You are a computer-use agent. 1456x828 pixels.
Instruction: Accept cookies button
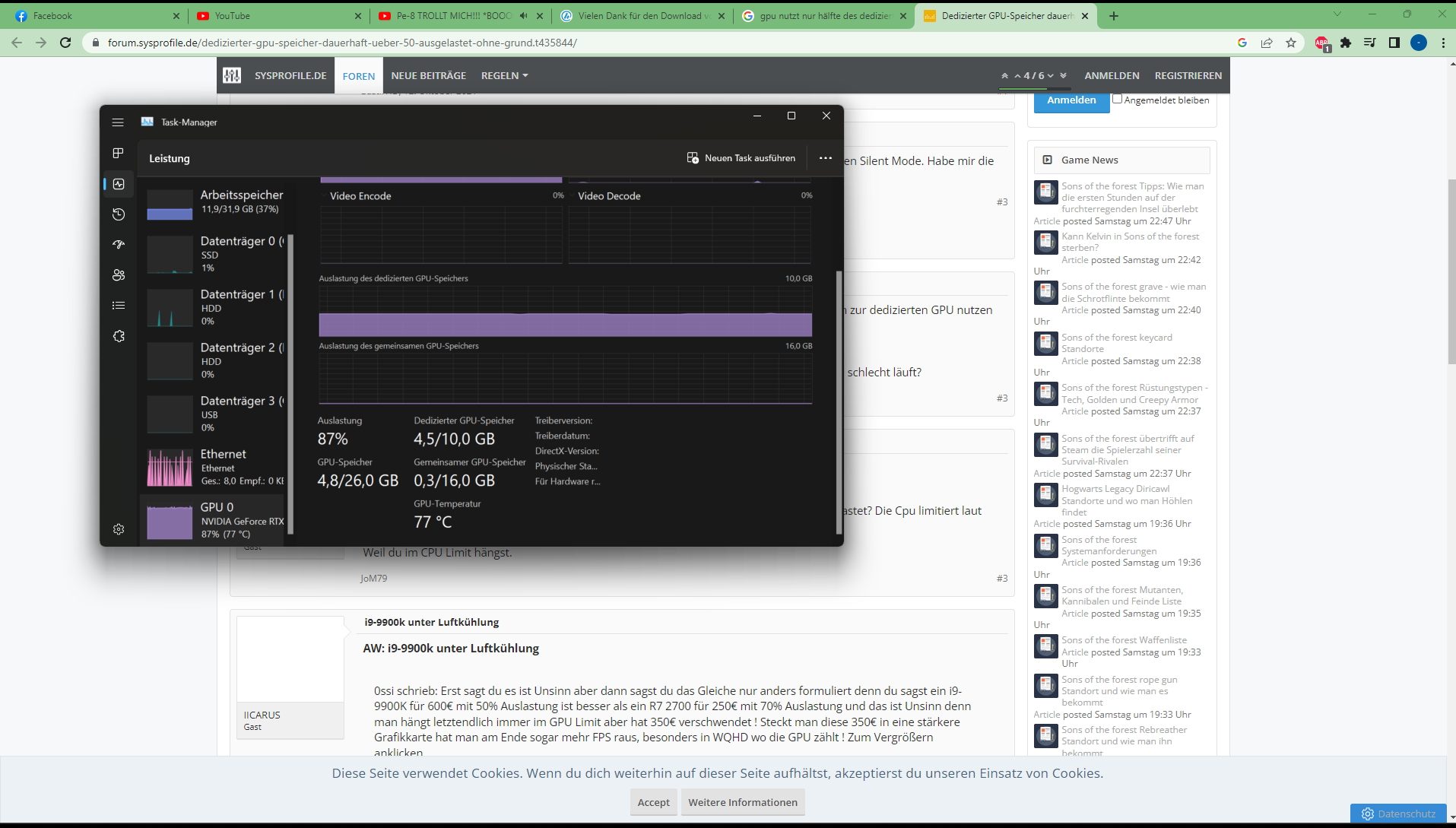click(x=654, y=802)
